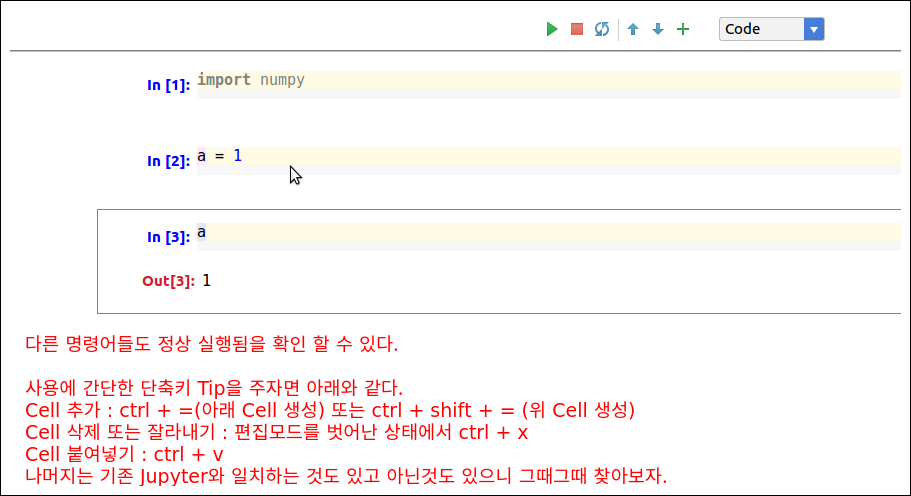911x496 pixels.
Task: Select the In [1]: prompt label
Action: coord(168,85)
